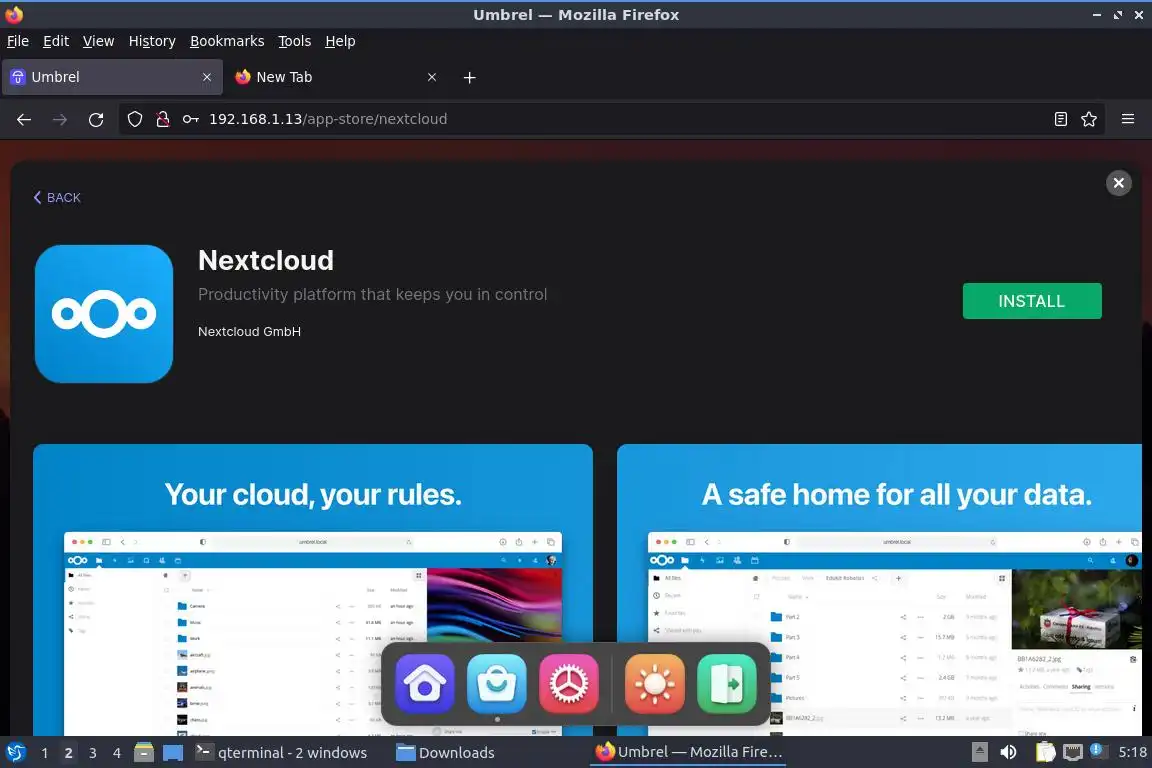This screenshot has width=1152, height=768.
Task: Toggle reader view icon
Action: pyautogui.click(x=1060, y=119)
